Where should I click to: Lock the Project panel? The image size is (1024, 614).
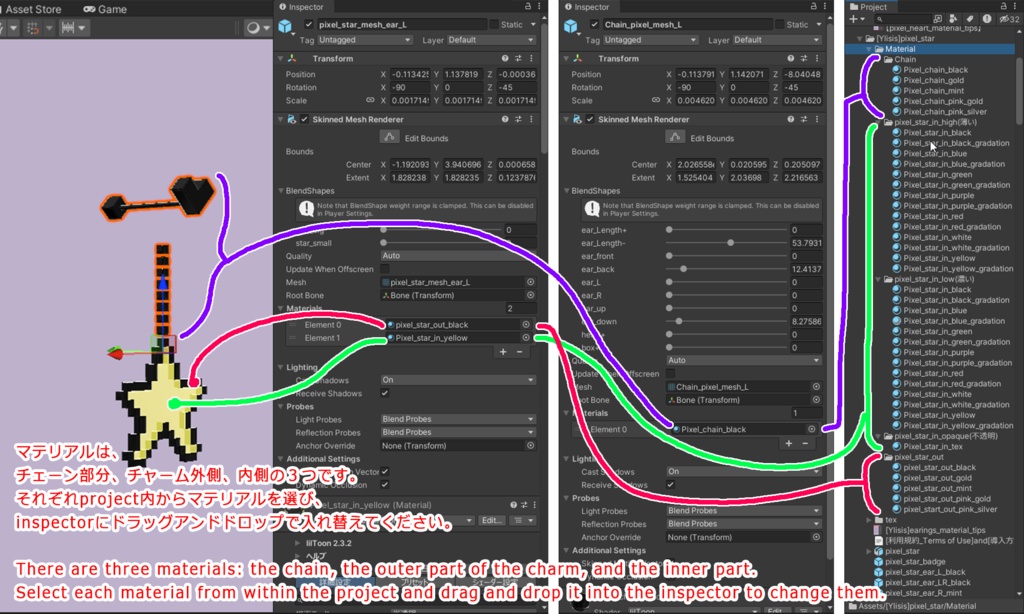1004,6
